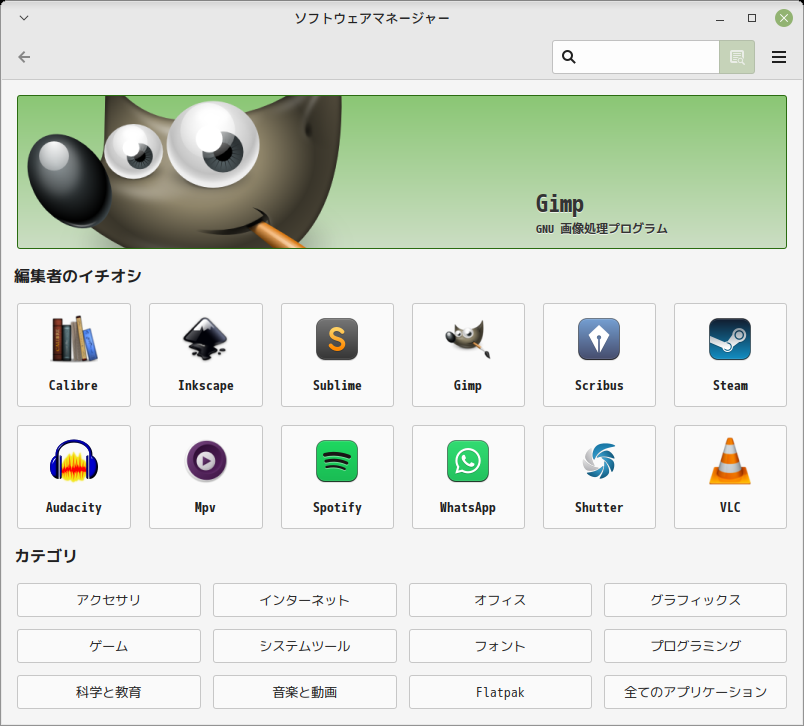Open the Spotify app tile
Image resolution: width=804 pixels, height=726 pixels.
(x=337, y=477)
